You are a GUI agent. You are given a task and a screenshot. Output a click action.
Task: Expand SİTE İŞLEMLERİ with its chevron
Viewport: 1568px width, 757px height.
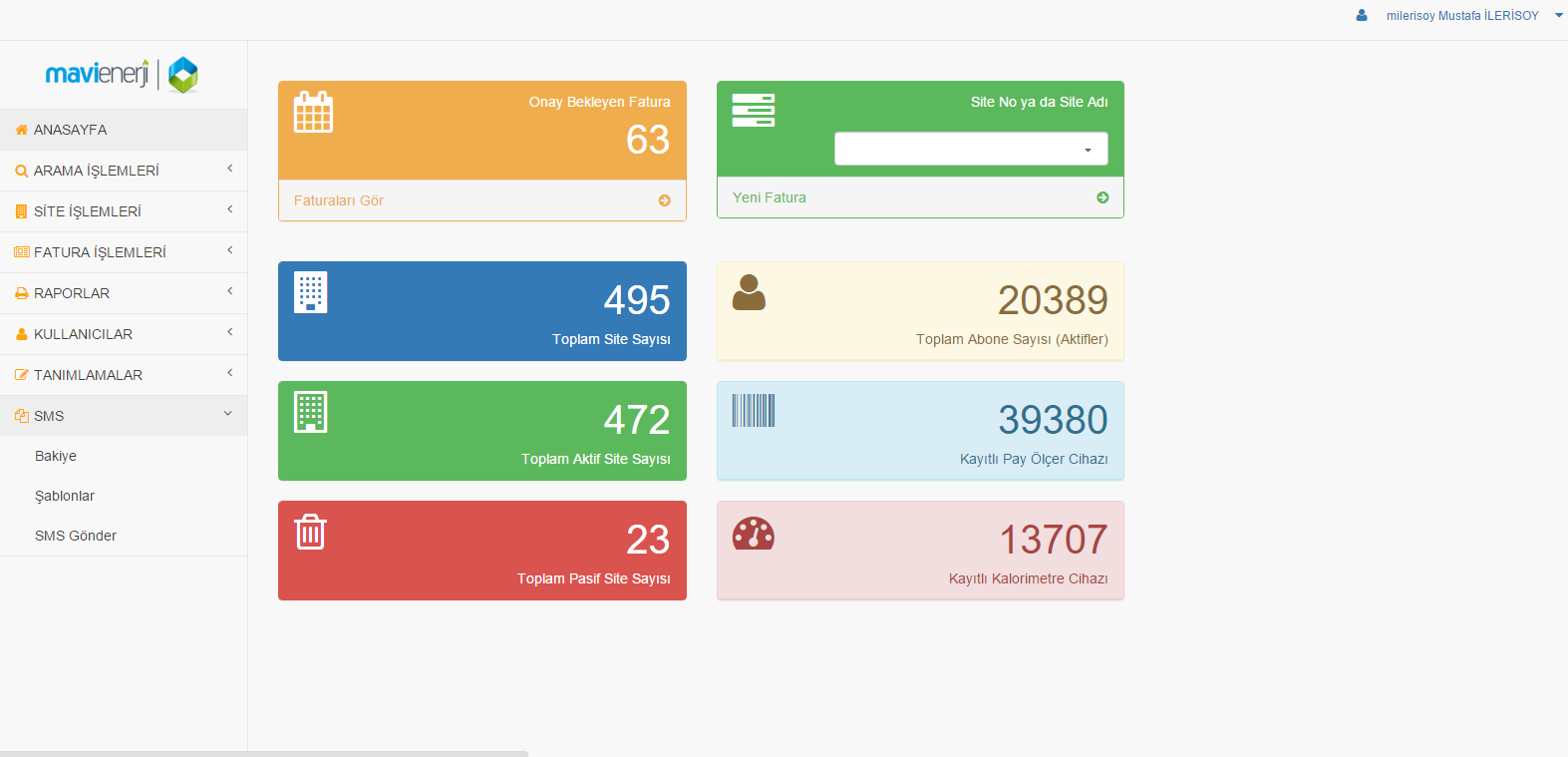pos(230,209)
